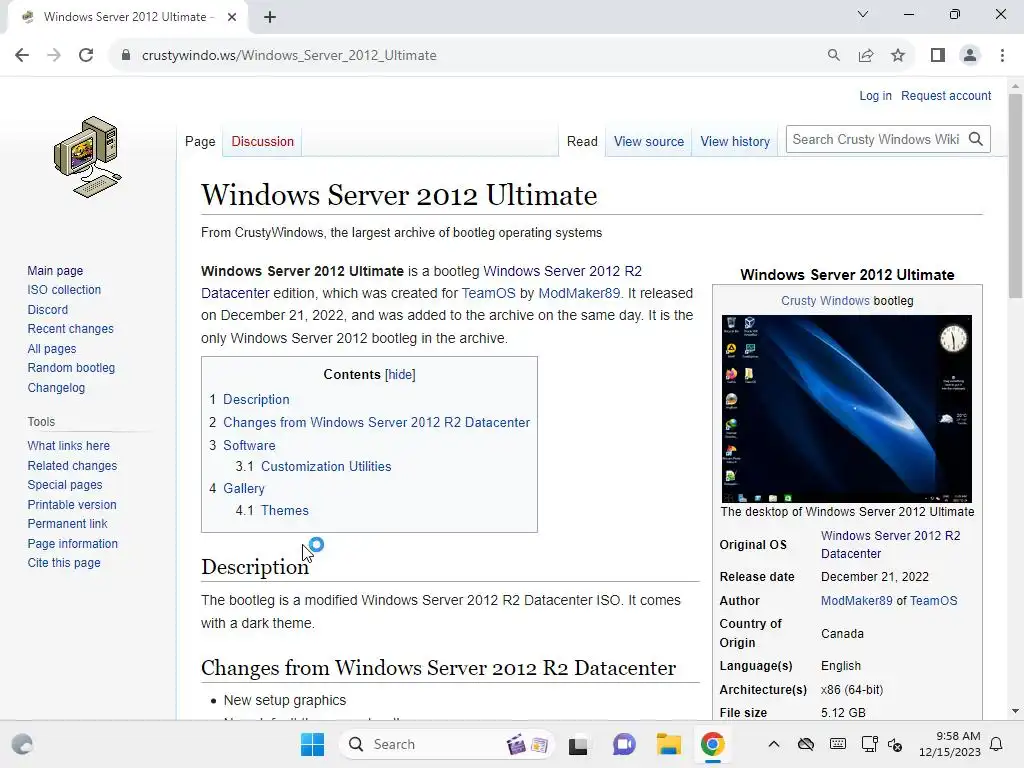
Task: Jump to Description in contents
Action: tap(256, 400)
